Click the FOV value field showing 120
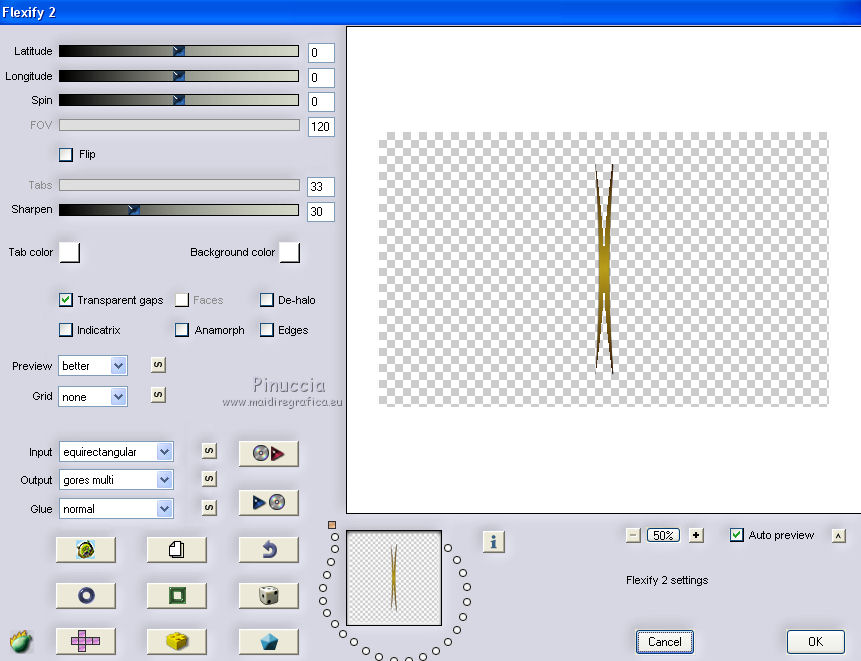The width and height of the screenshot is (861, 661). (x=321, y=127)
